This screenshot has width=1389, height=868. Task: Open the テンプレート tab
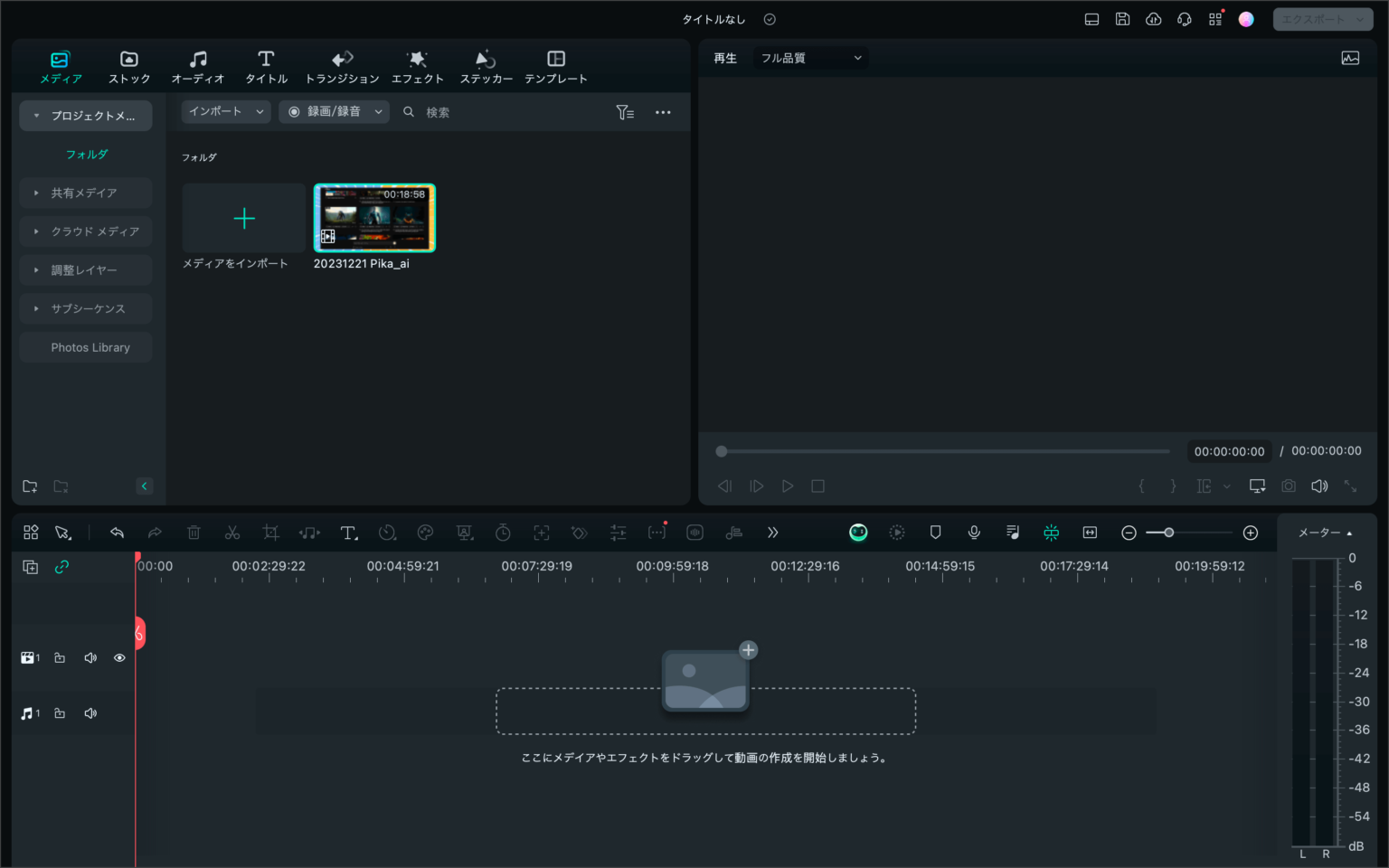pos(555,66)
